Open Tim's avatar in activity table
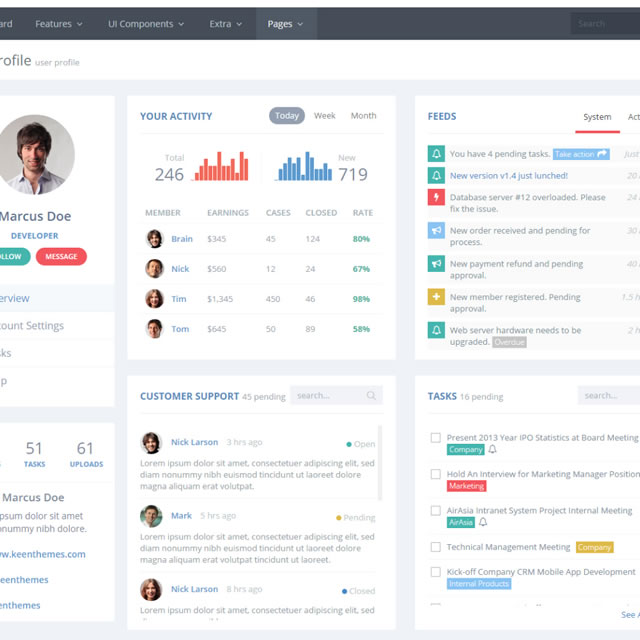This screenshot has height=640, width=640. [154, 299]
